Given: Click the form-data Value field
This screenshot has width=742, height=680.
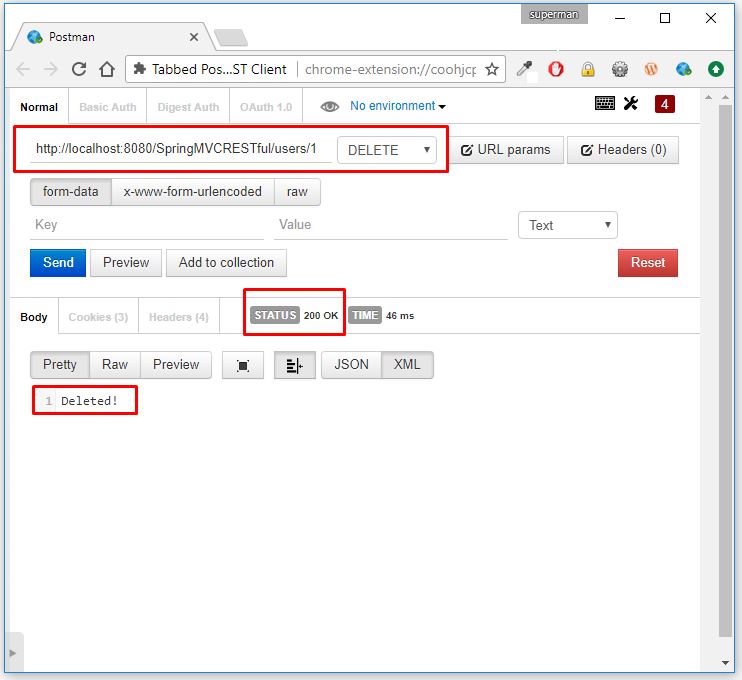Looking at the screenshot, I should tap(391, 225).
